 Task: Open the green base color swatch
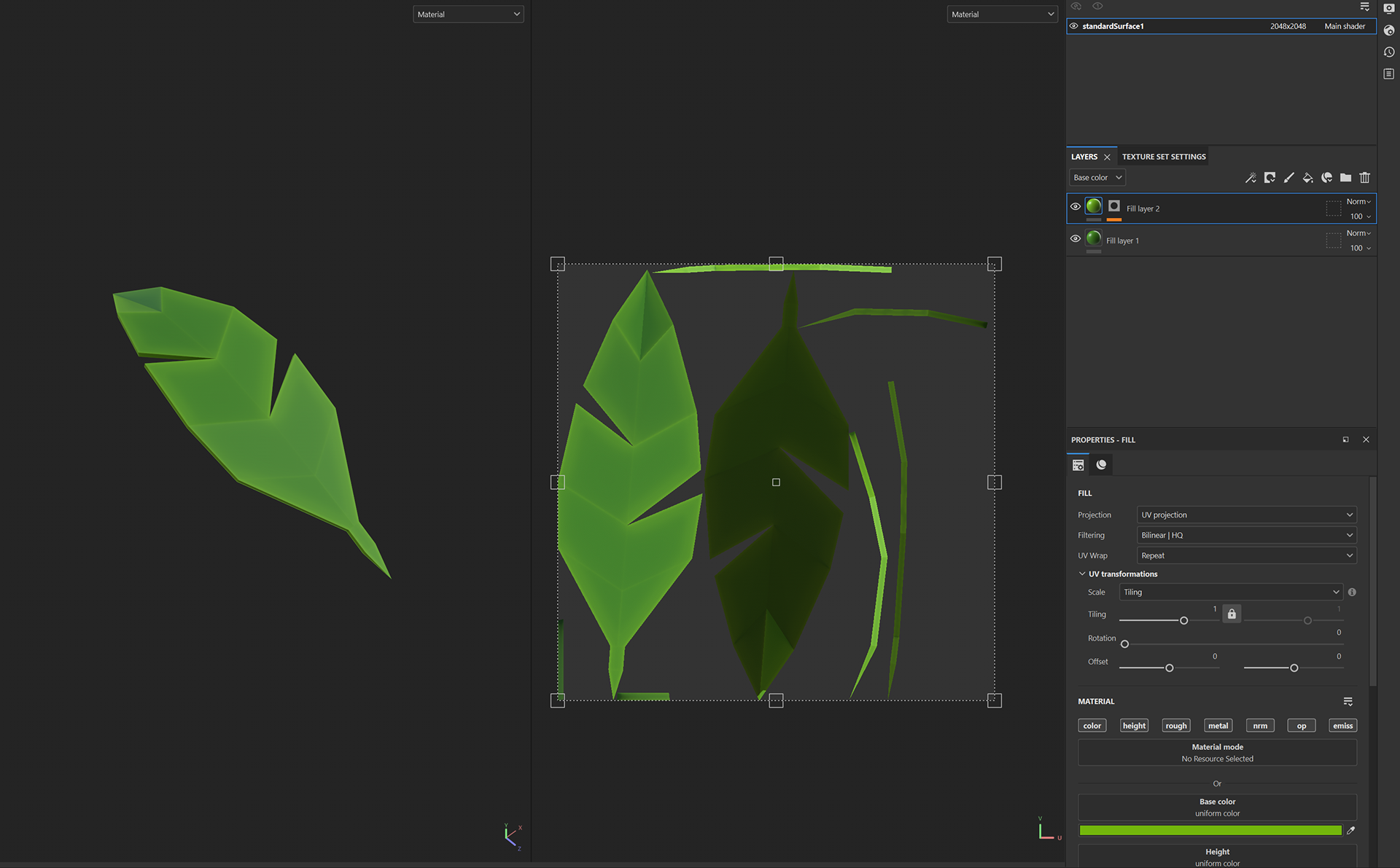point(1210,831)
